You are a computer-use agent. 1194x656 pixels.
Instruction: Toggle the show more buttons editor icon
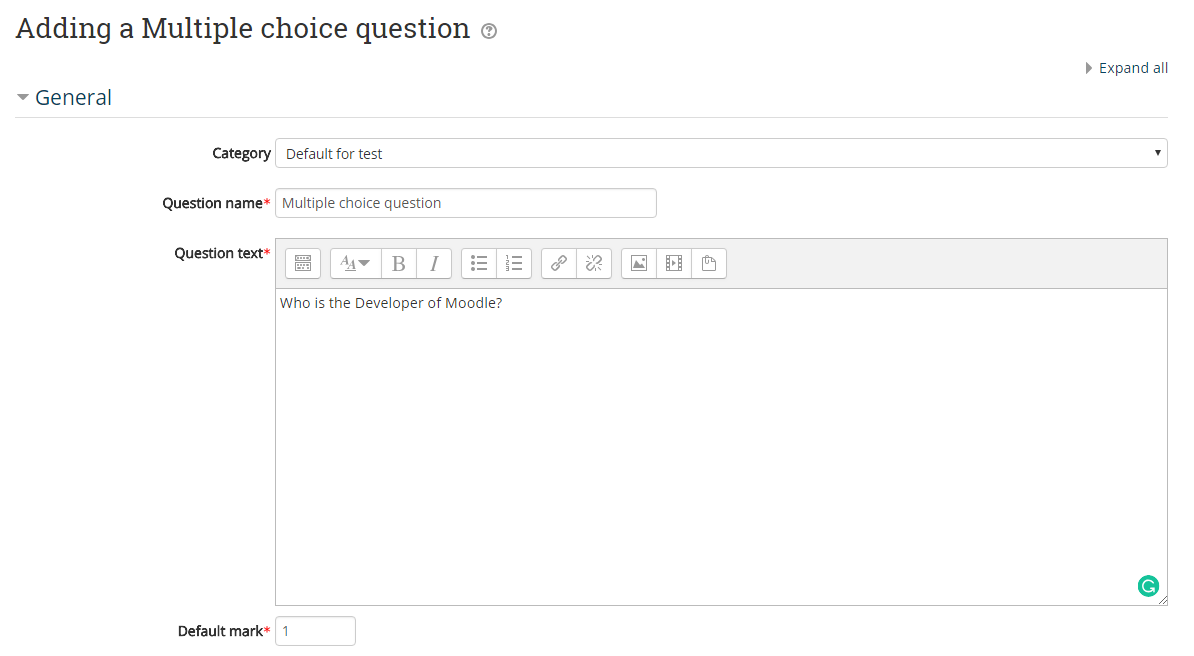point(303,263)
